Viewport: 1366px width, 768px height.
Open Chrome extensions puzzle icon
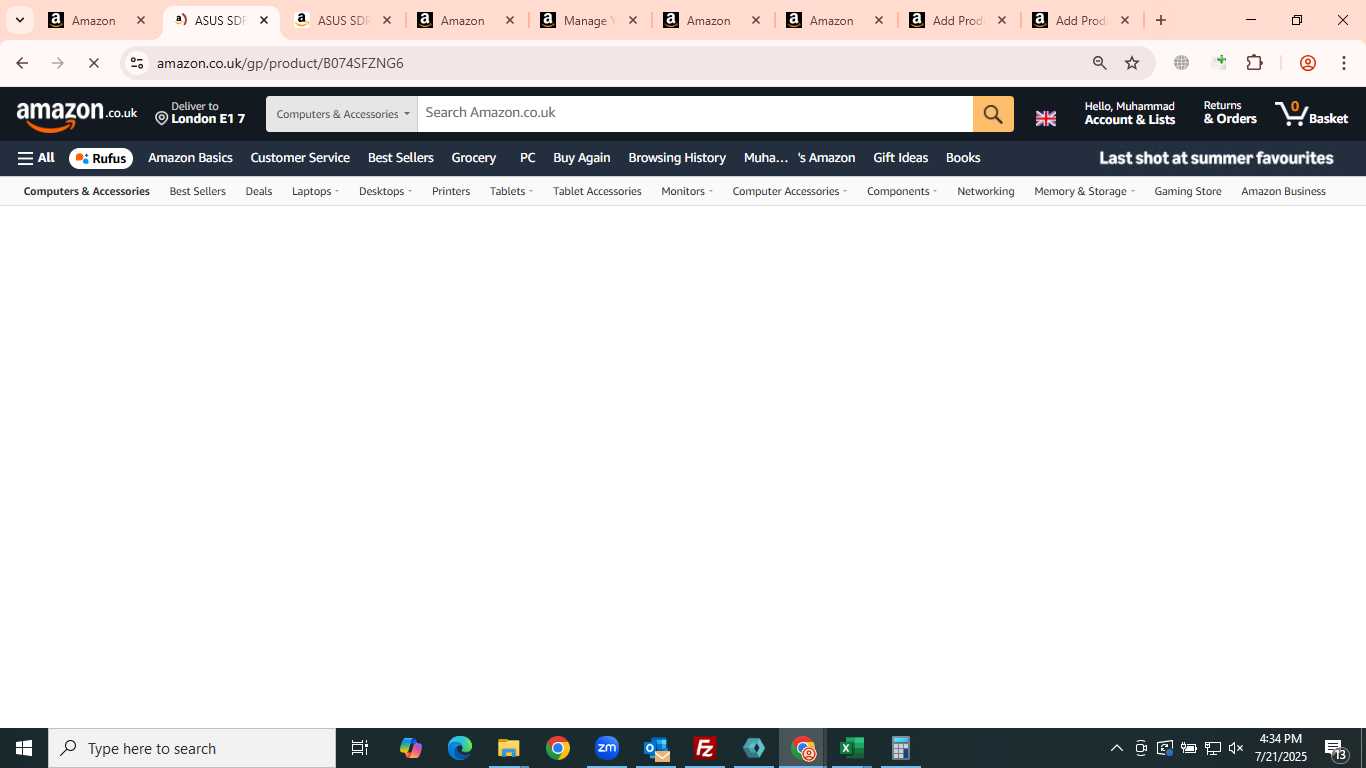point(1254,63)
